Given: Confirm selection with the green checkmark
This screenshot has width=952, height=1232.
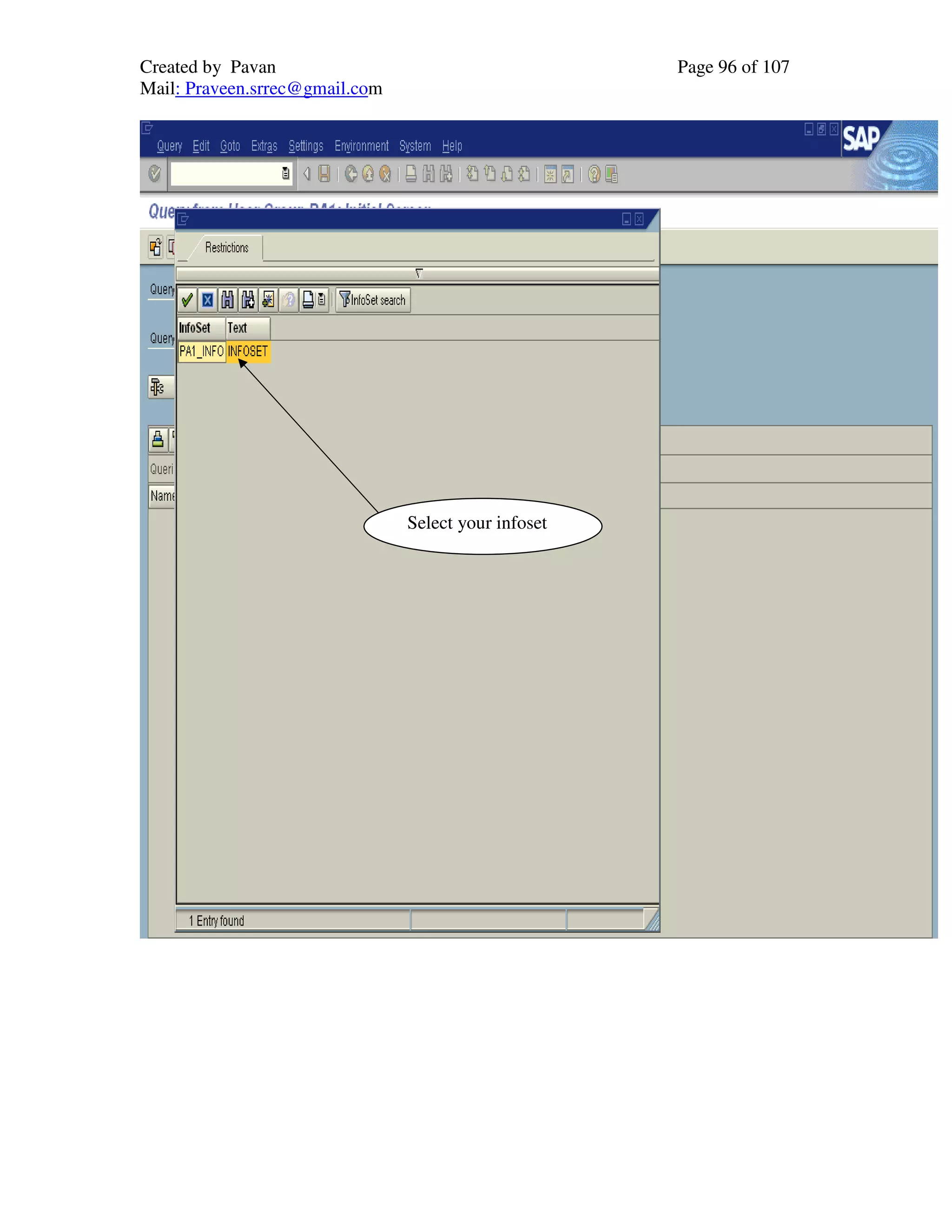Looking at the screenshot, I should [188, 299].
